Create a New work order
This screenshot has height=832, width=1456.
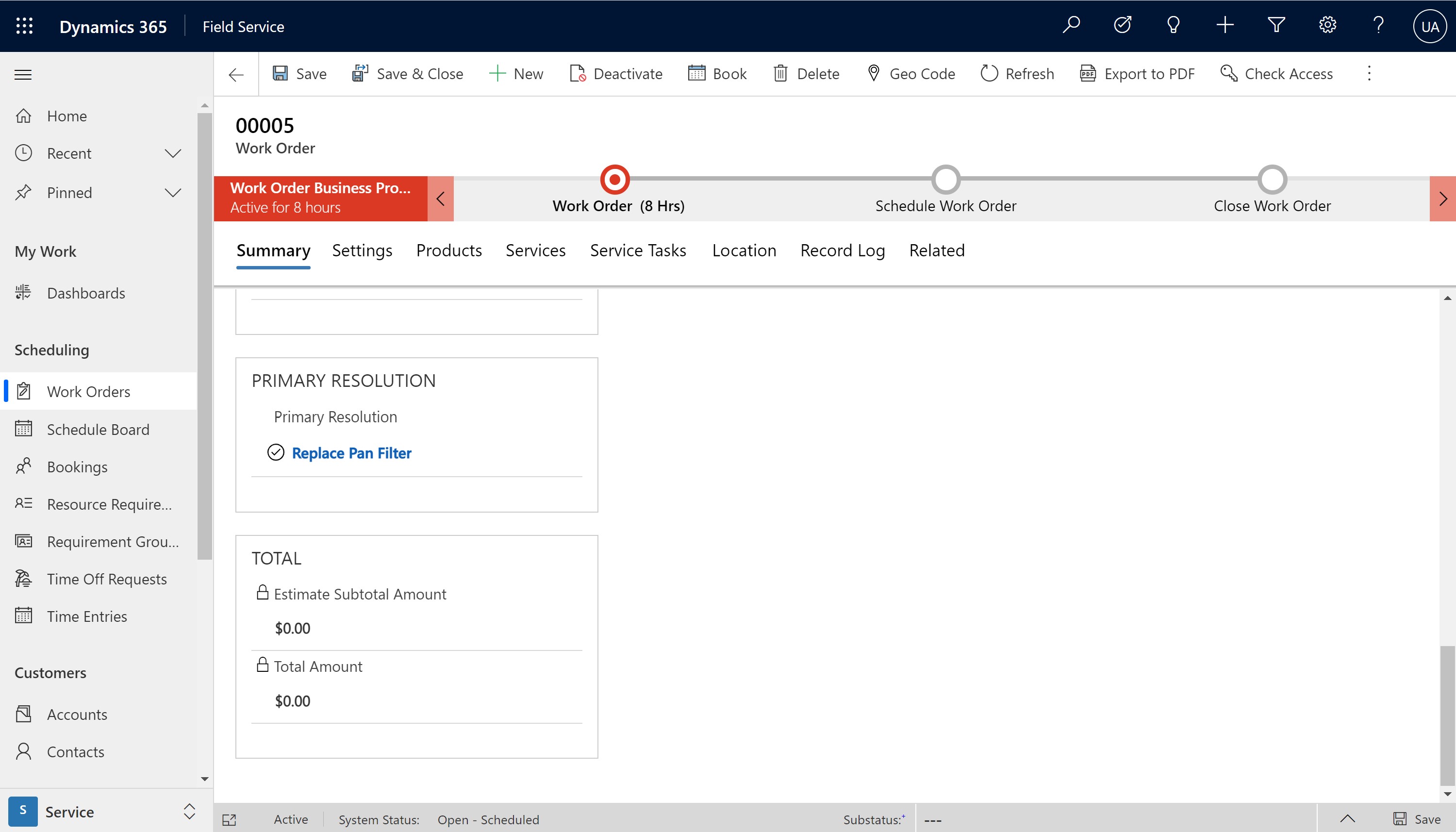516,74
